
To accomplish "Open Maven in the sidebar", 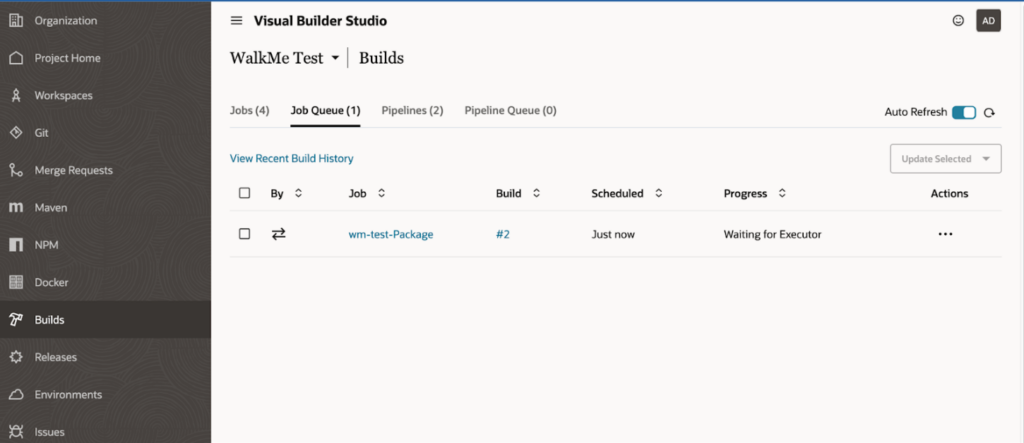I will (x=51, y=208).
